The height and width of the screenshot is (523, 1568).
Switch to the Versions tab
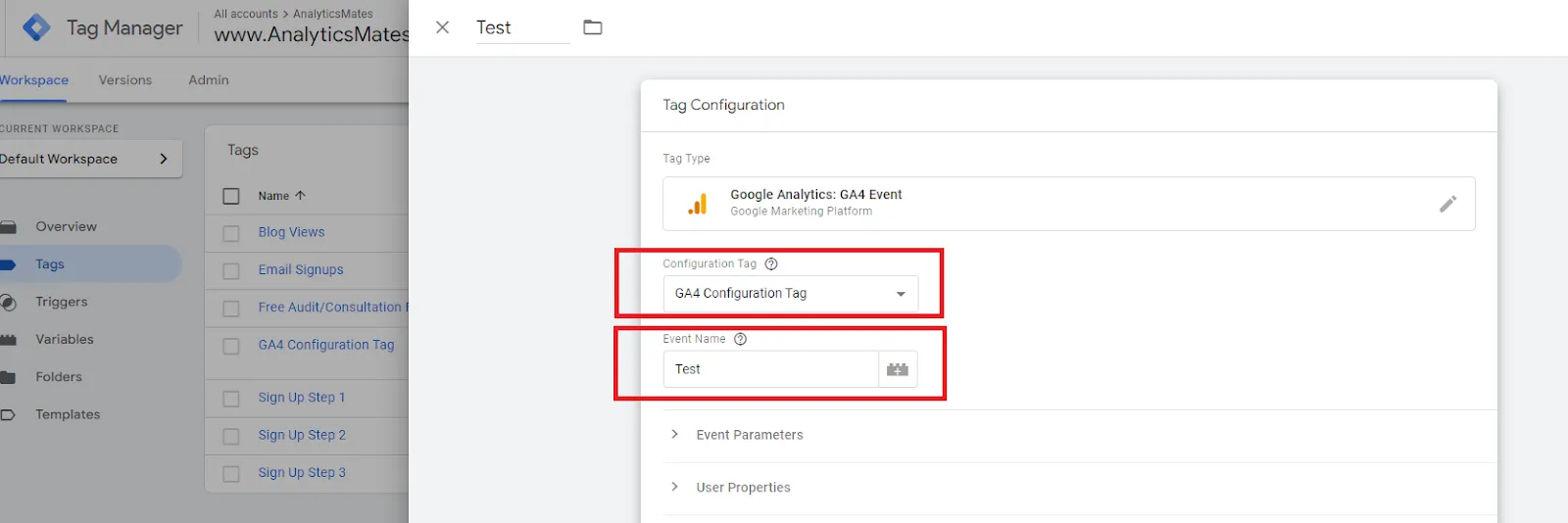point(125,80)
